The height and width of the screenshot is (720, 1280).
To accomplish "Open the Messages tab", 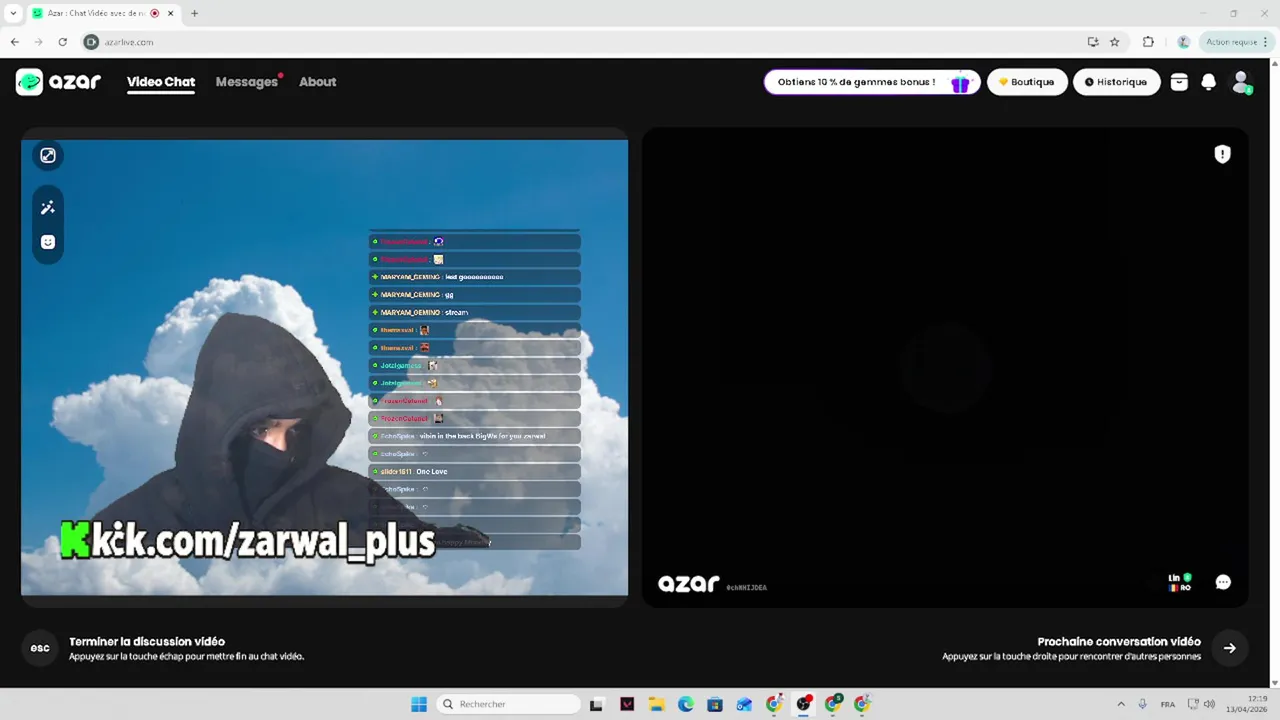I will [x=247, y=82].
